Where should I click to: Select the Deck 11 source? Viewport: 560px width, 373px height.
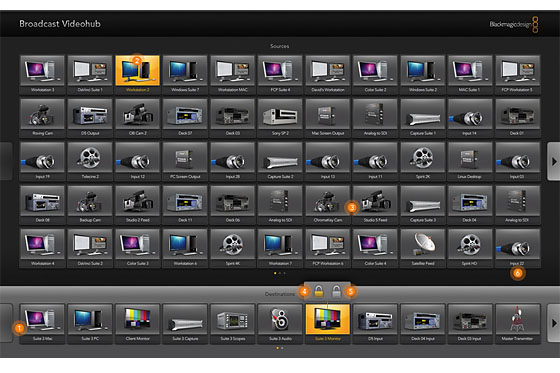coord(185,205)
